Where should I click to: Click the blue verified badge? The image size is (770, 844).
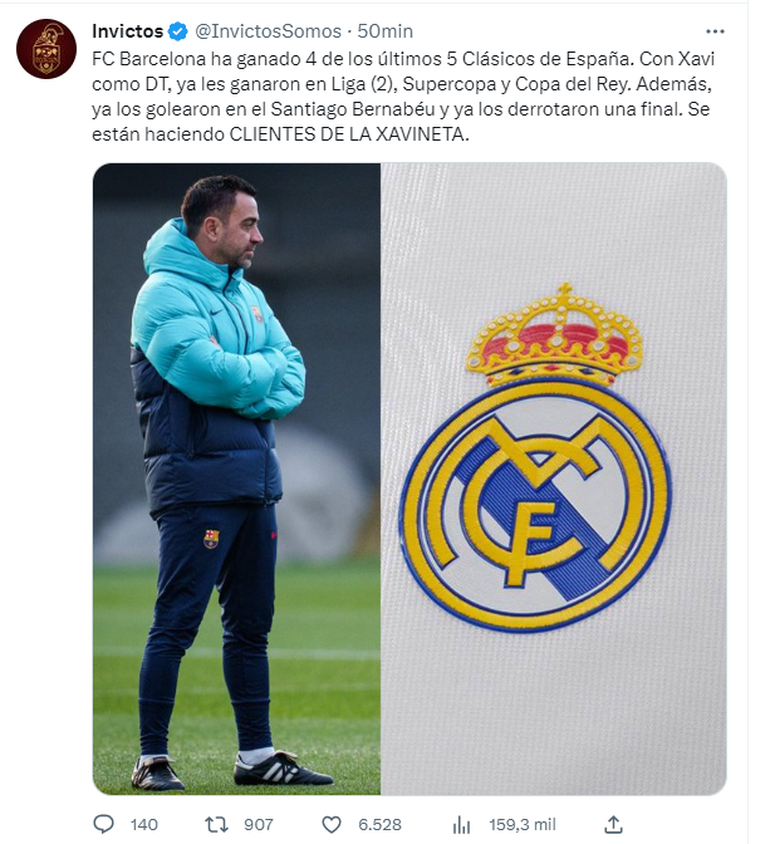click(178, 32)
